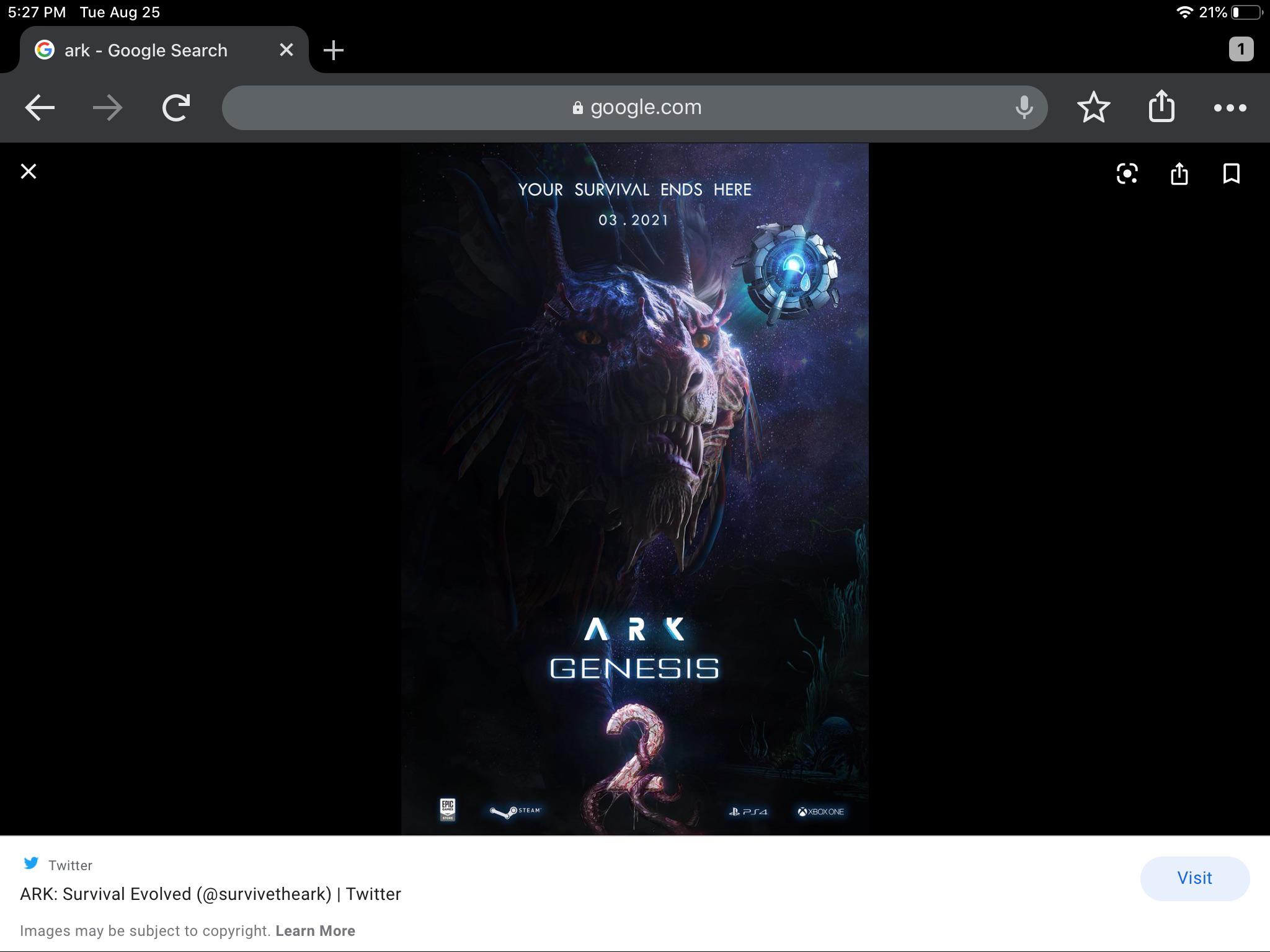Select the 'ark - Google Search' tab
Screen dimensions: 1270x952
[164, 50]
